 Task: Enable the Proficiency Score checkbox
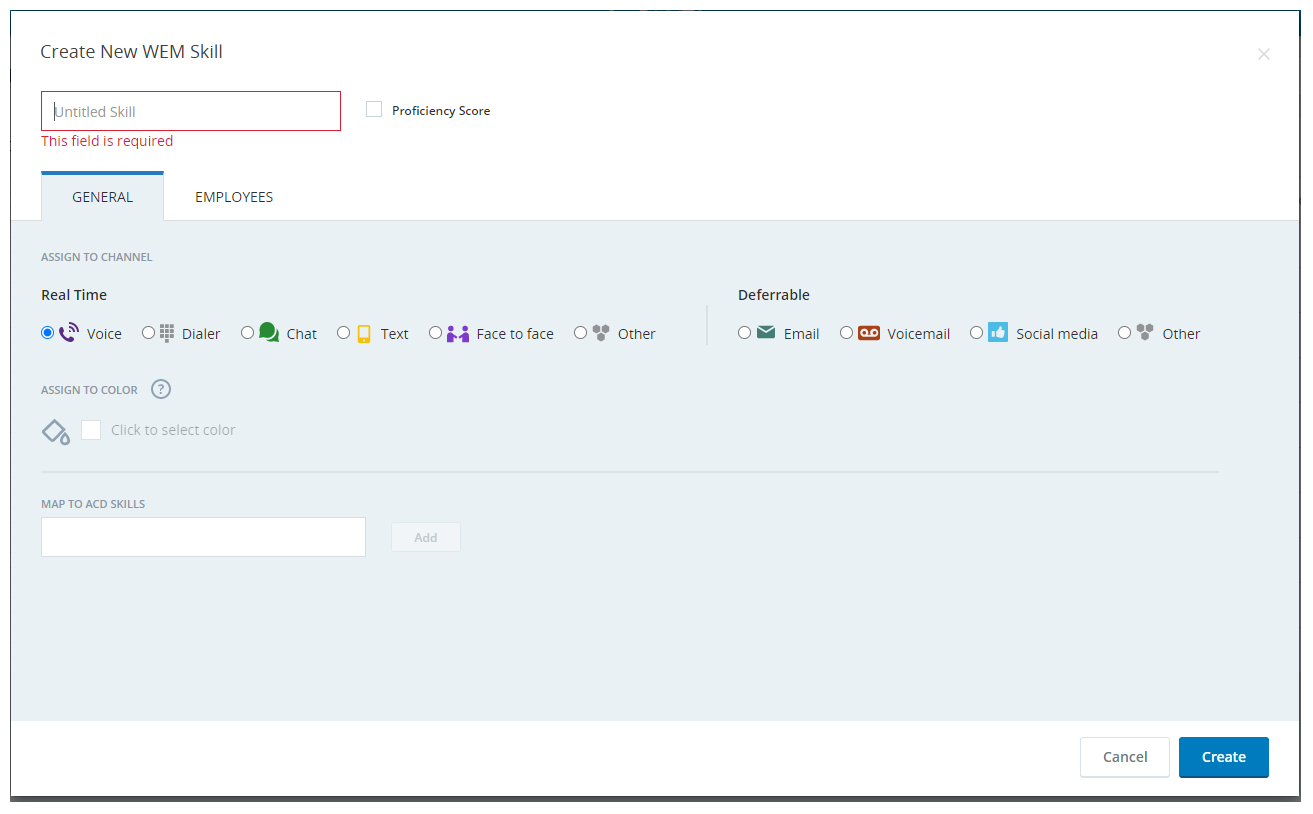click(374, 110)
